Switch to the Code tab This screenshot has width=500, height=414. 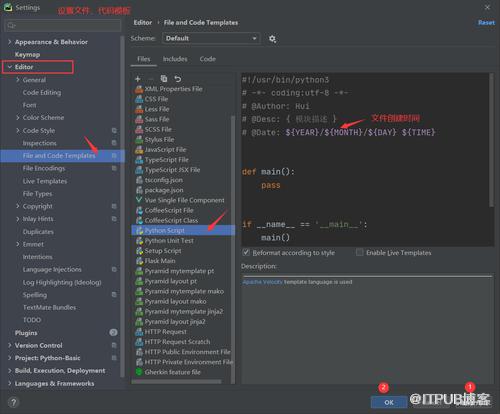208,59
